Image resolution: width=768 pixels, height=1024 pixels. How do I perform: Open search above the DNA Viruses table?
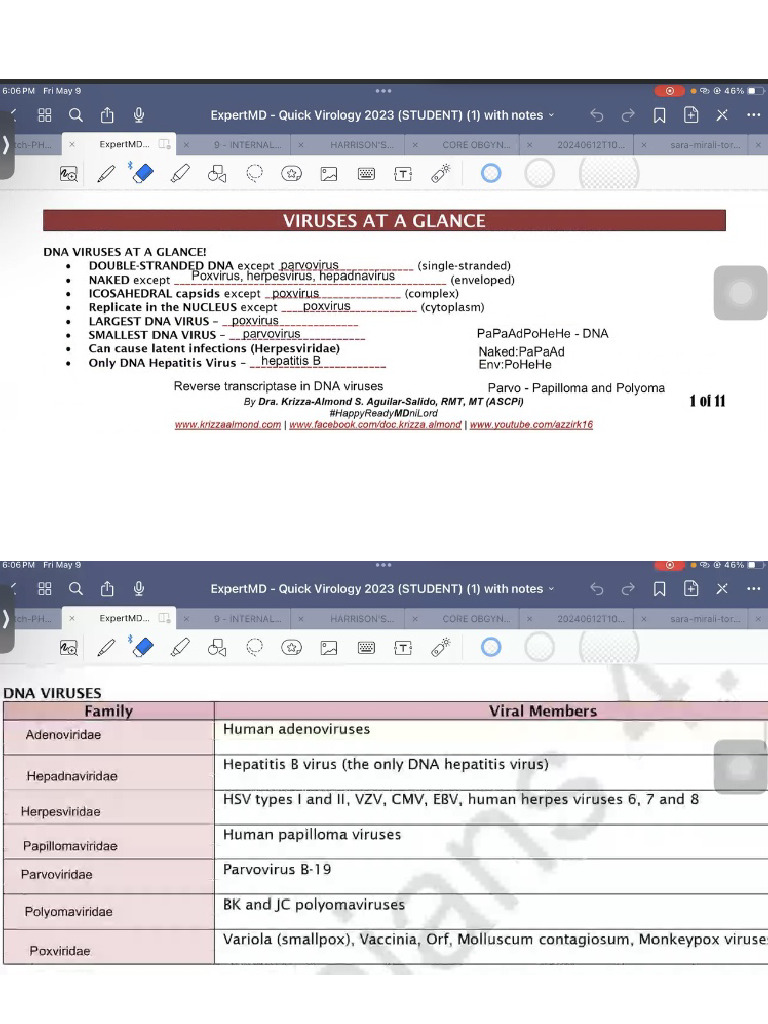76,589
